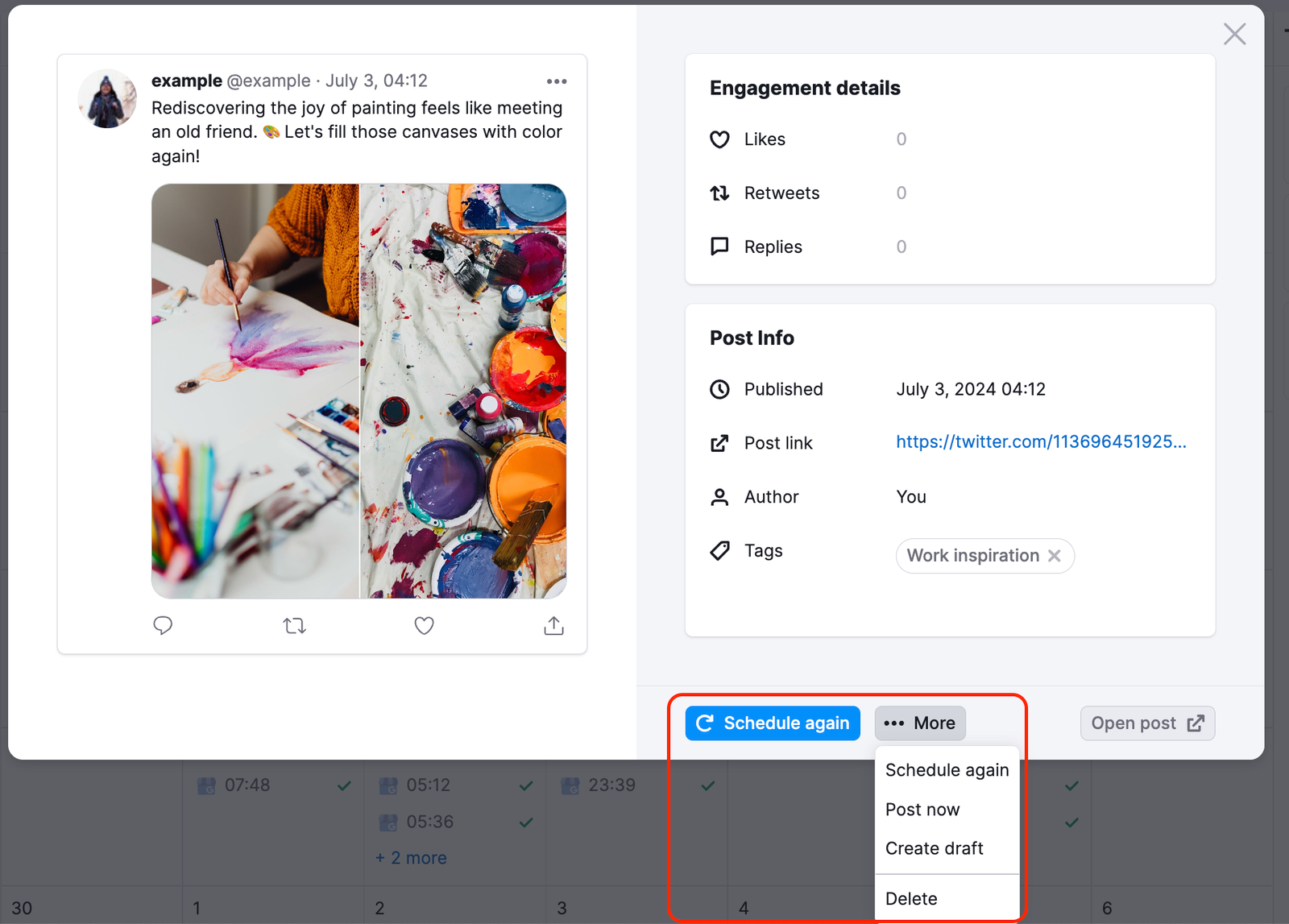Expand the + 2 more posts link
The height and width of the screenshot is (924, 1289).
tap(411, 858)
